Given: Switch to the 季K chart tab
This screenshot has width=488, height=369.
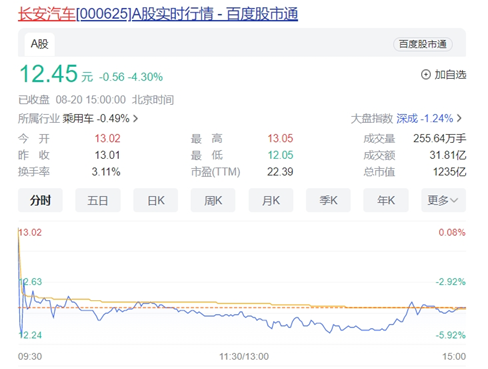Looking at the screenshot, I should tap(328, 200).
